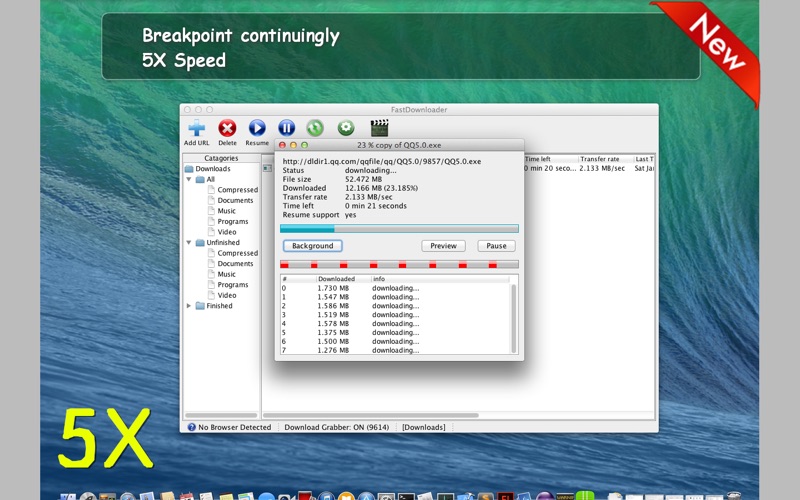
Task: Select Video under Unfinished category
Action: point(227,295)
